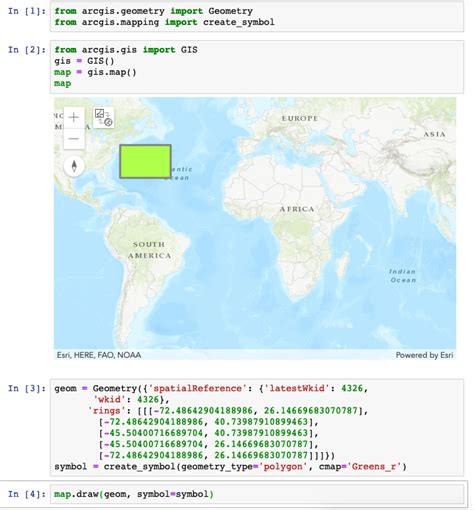Click the AFRICA label on the map
The width and height of the screenshot is (474, 510).
[297, 209]
